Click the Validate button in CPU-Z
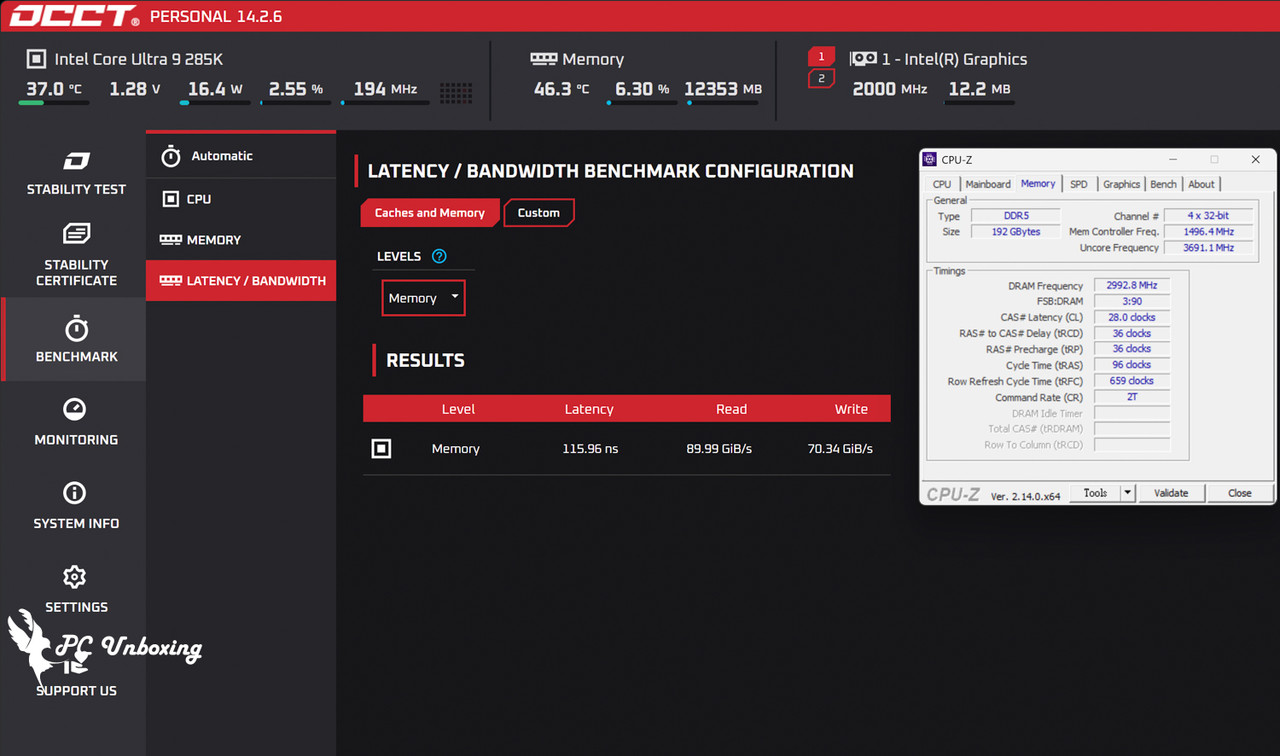This screenshot has height=756, width=1280. [1171, 493]
